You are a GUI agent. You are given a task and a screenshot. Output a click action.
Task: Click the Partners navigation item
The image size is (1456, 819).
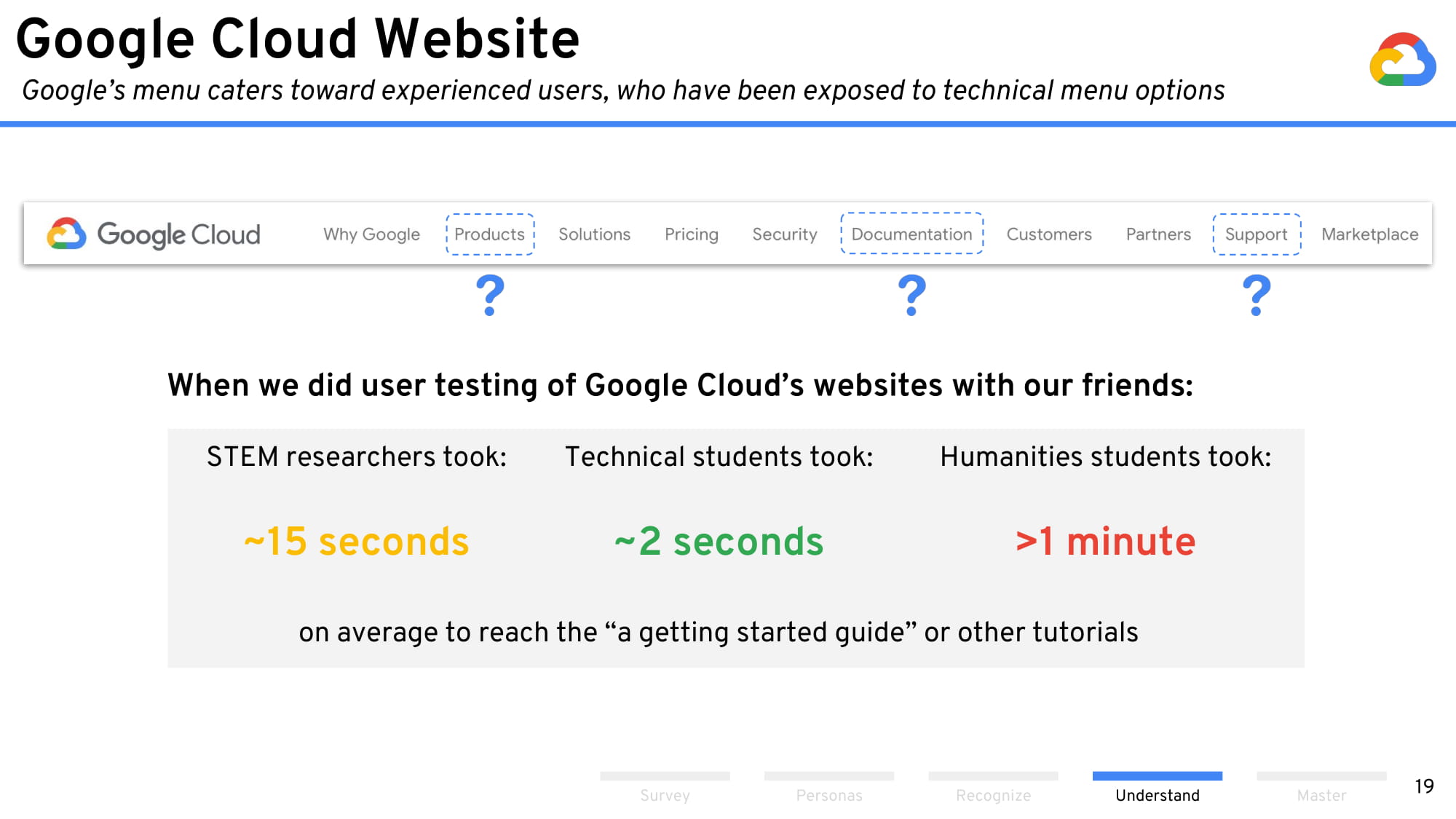1158,234
